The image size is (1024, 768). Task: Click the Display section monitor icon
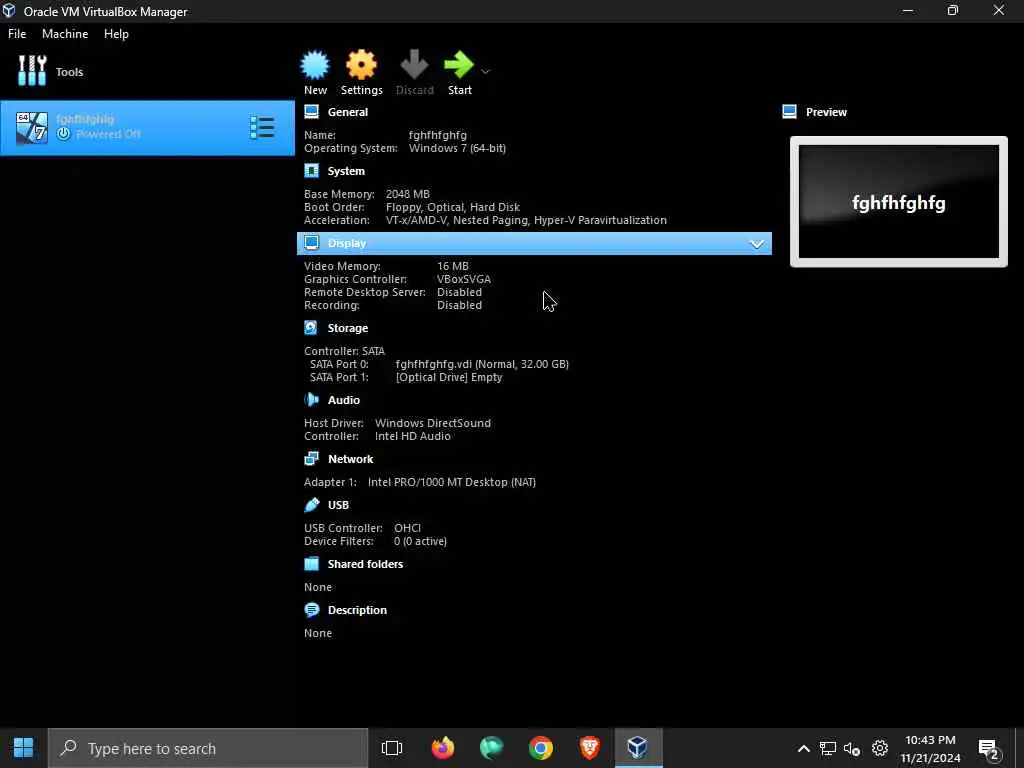pyautogui.click(x=312, y=242)
